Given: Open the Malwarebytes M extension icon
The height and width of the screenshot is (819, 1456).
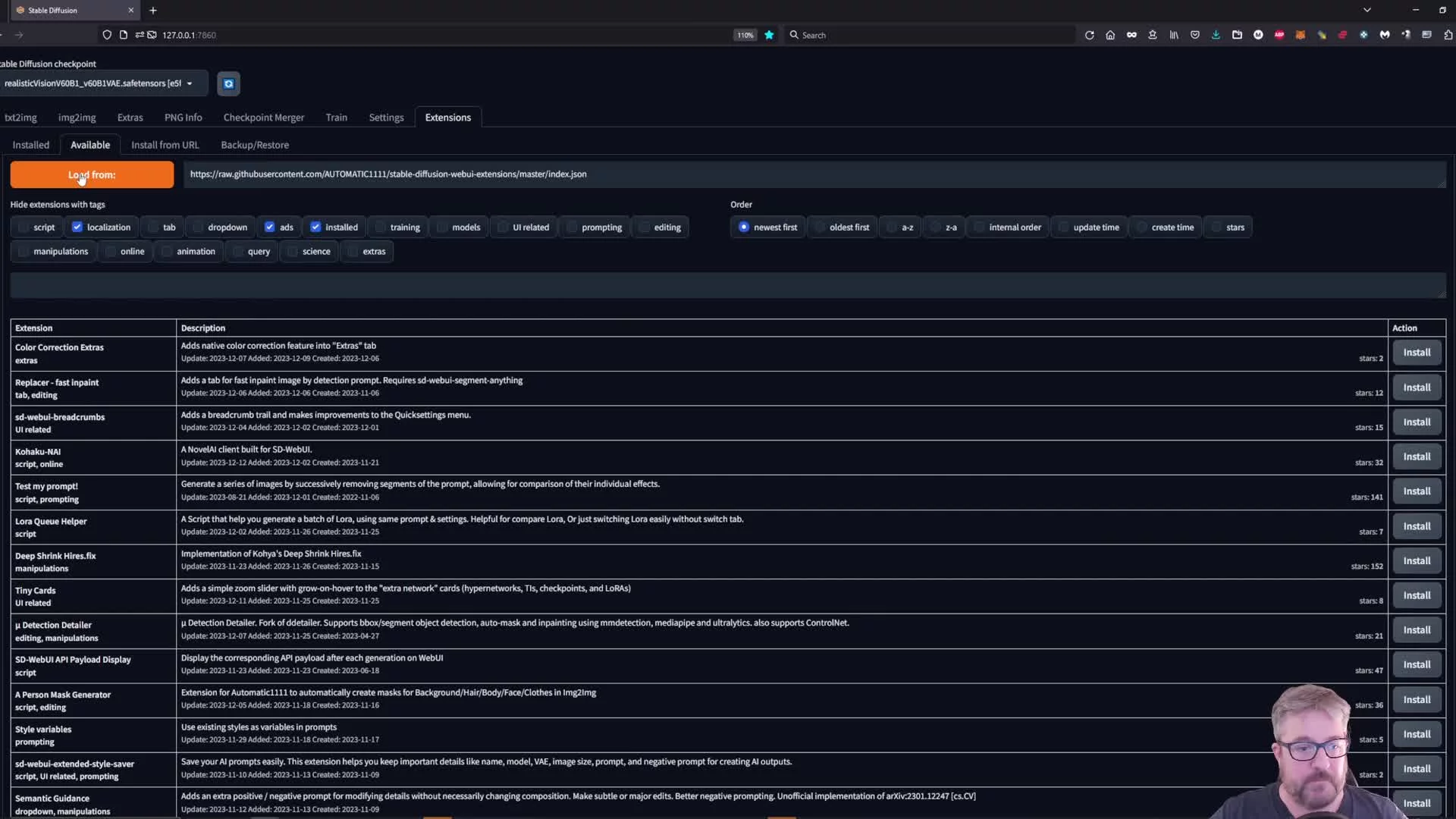Looking at the screenshot, I should pyautogui.click(x=1385, y=35).
